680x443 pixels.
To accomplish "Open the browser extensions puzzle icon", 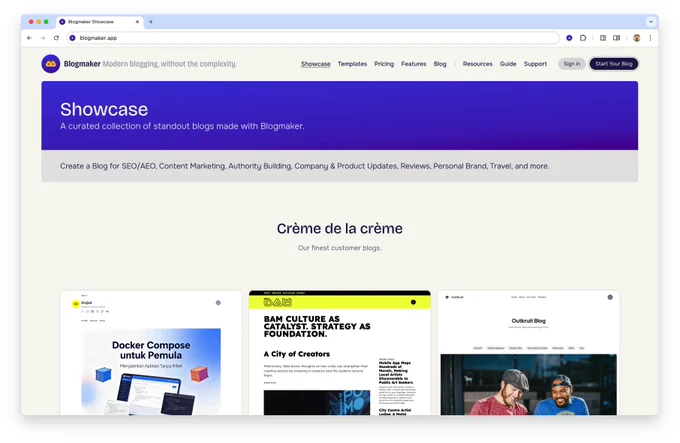I will click(x=583, y=38).
